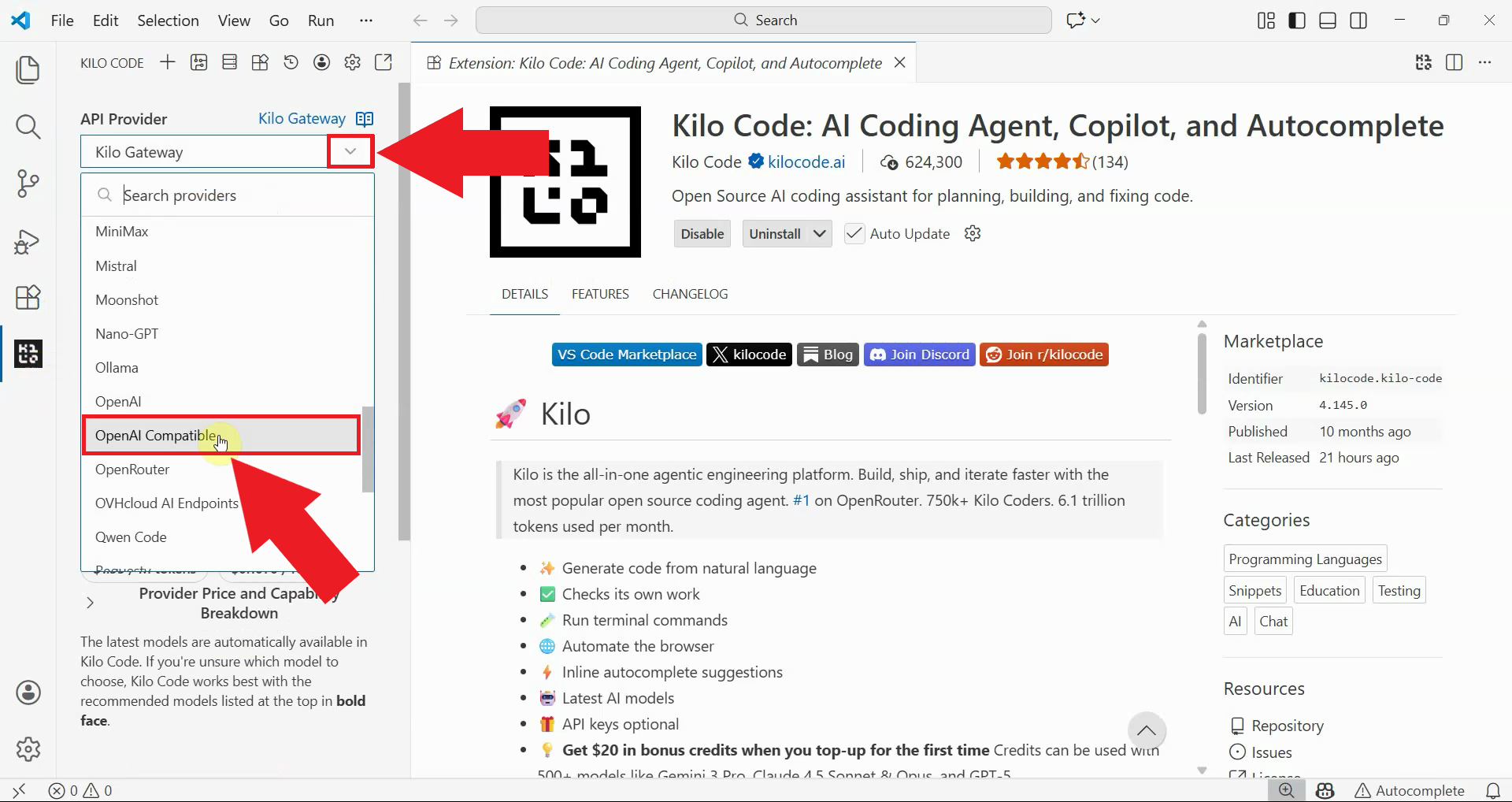
Task: Open the Extensions view icon
Action: click(x=28, y=298)
